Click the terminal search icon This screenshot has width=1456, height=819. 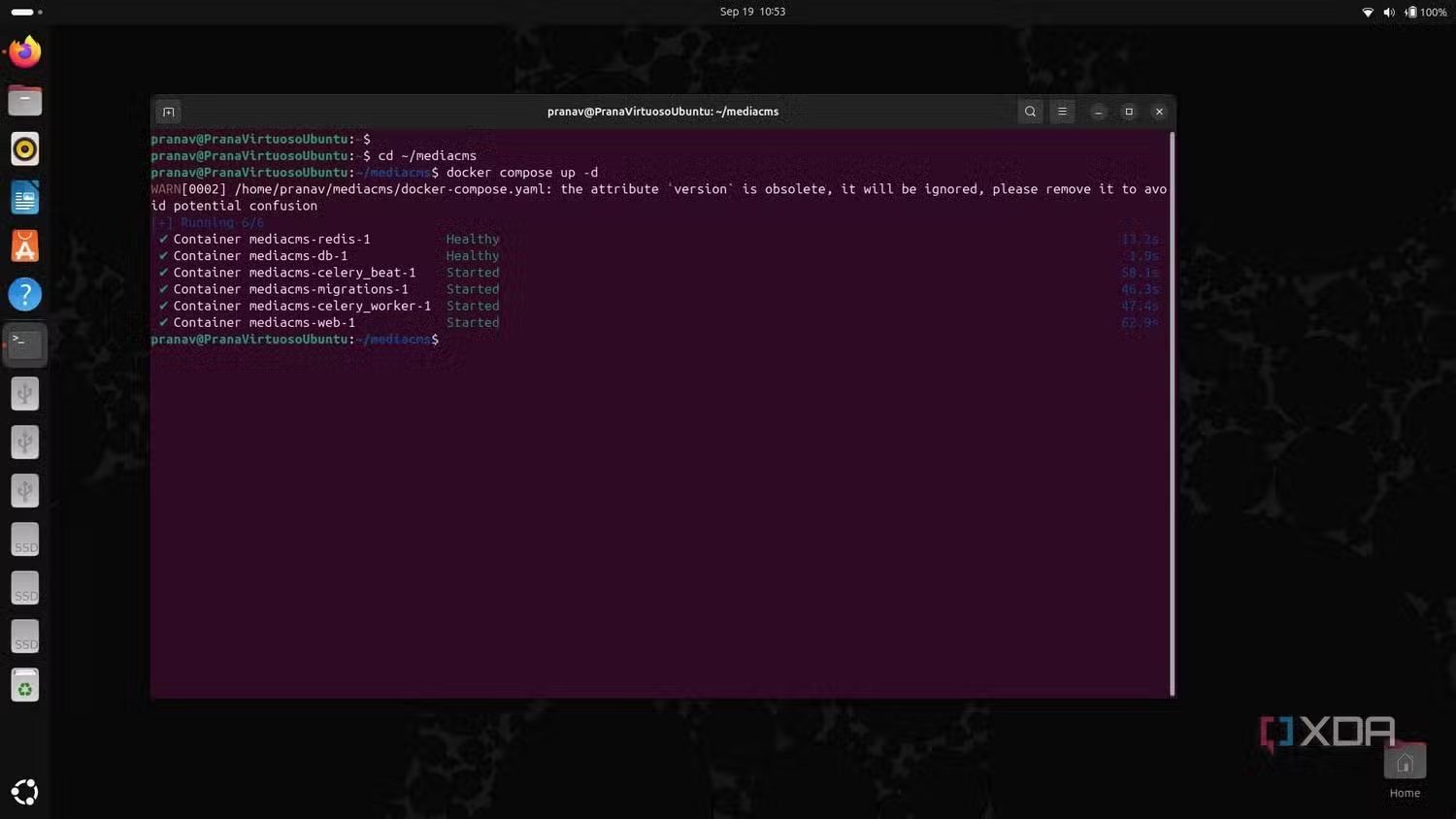pyautogui.click(x=1030, y=112)
